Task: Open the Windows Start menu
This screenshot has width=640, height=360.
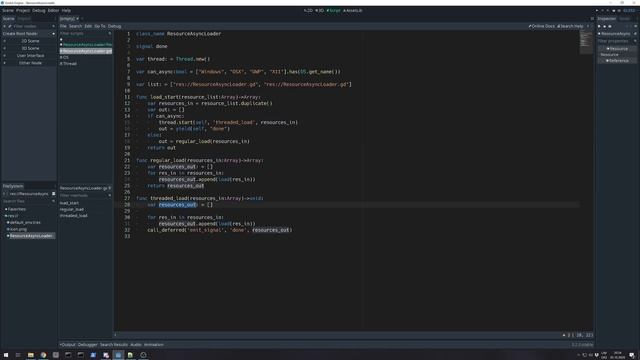Action: pyautogui.click(x=6, y=355)
